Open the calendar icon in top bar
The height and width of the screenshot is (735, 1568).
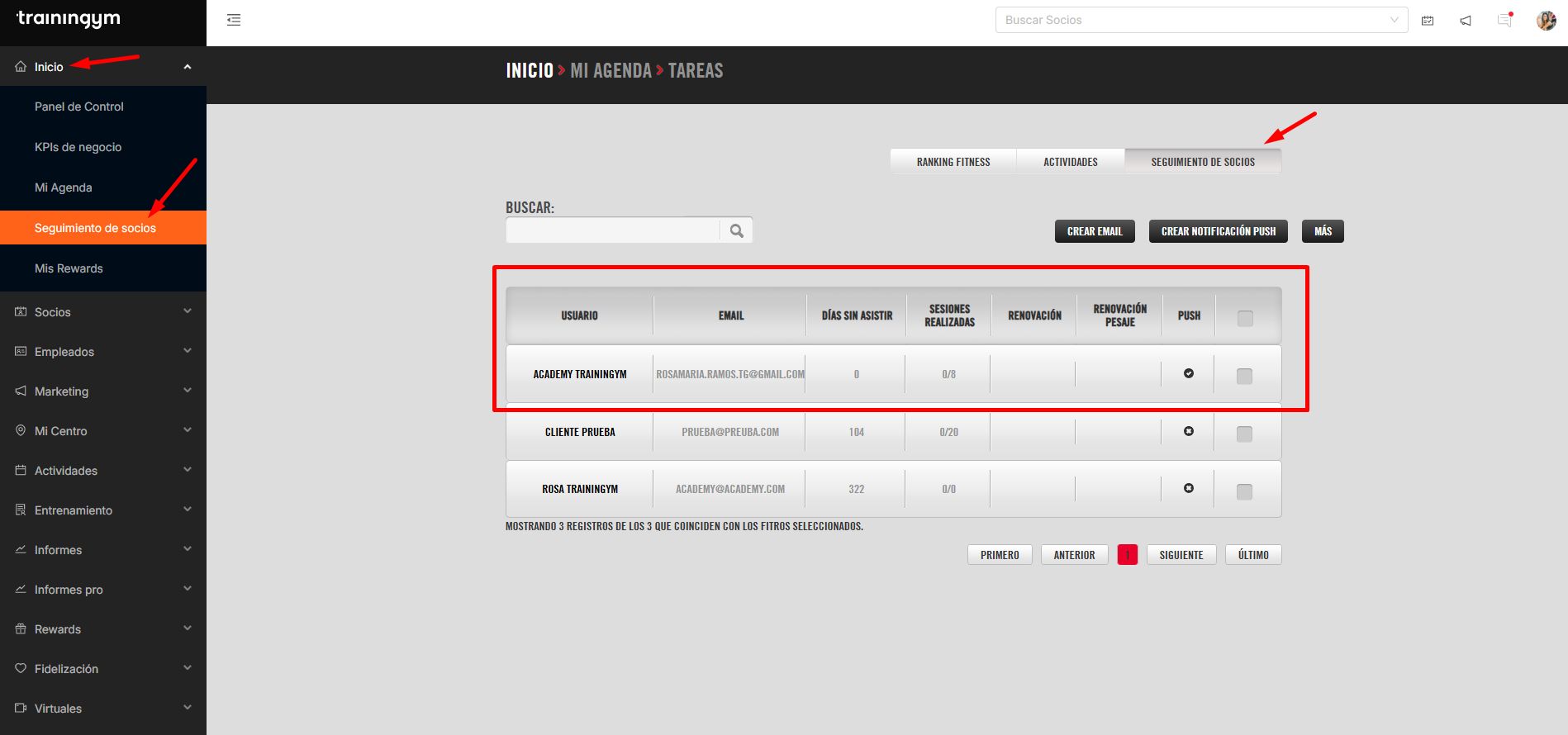1428,21
